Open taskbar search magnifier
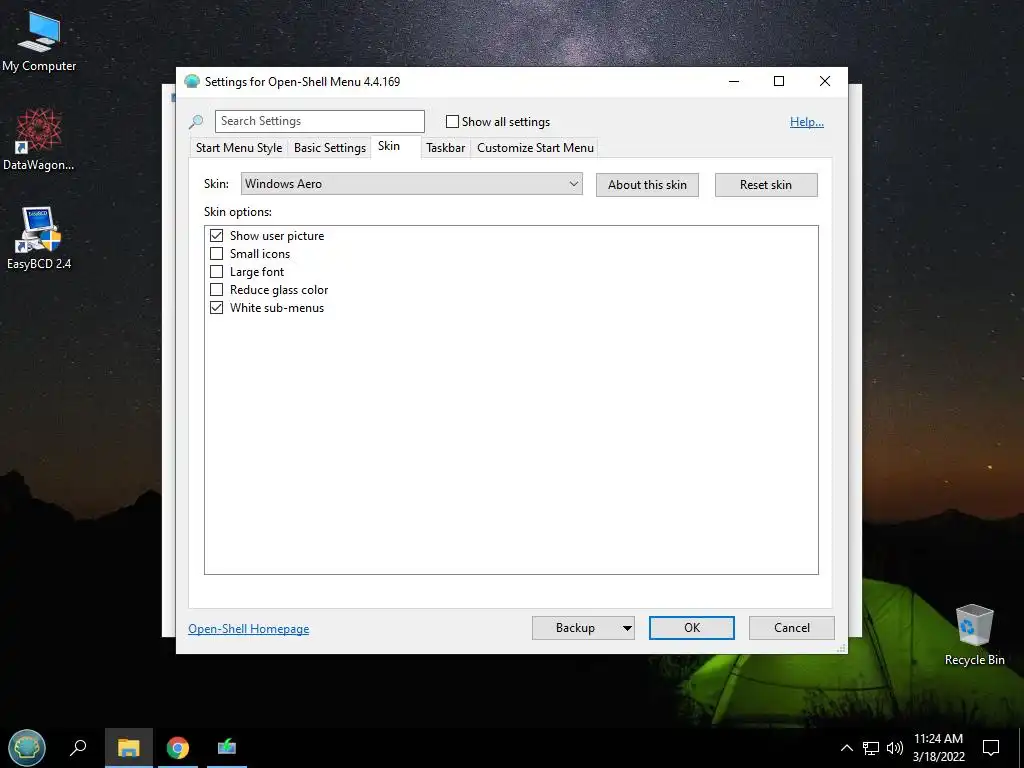Image resolution: width=1024 pixels, height=768 pixels. pos(78,748)
